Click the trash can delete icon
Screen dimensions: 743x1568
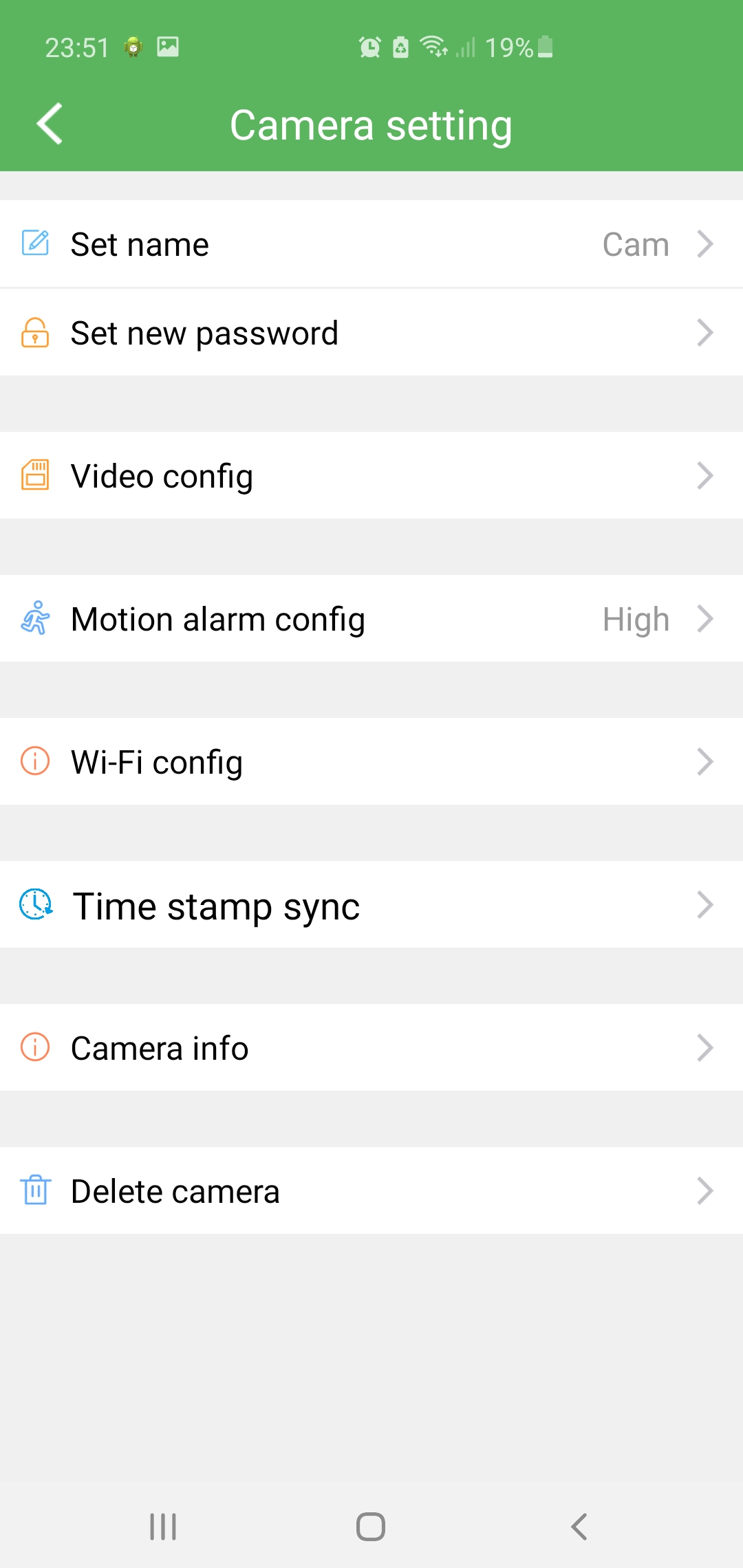click(35, 1190)
